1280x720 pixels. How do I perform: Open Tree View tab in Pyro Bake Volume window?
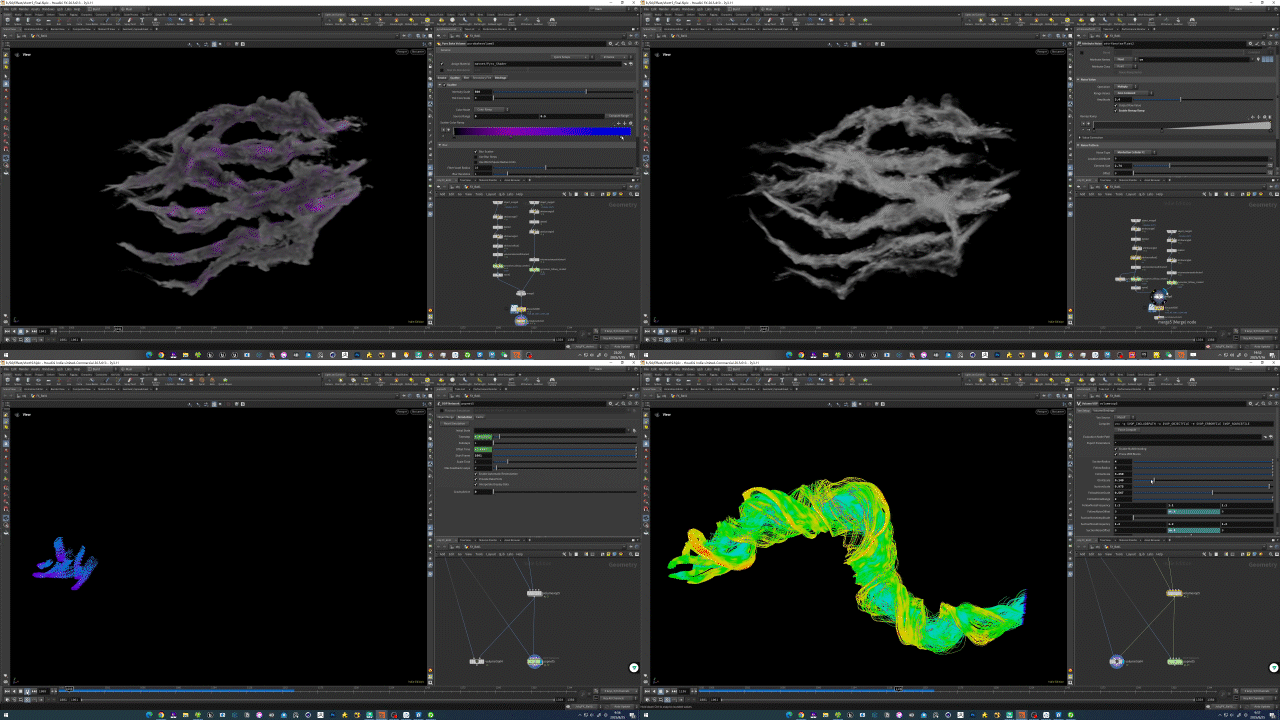click(x=465, y=179)
